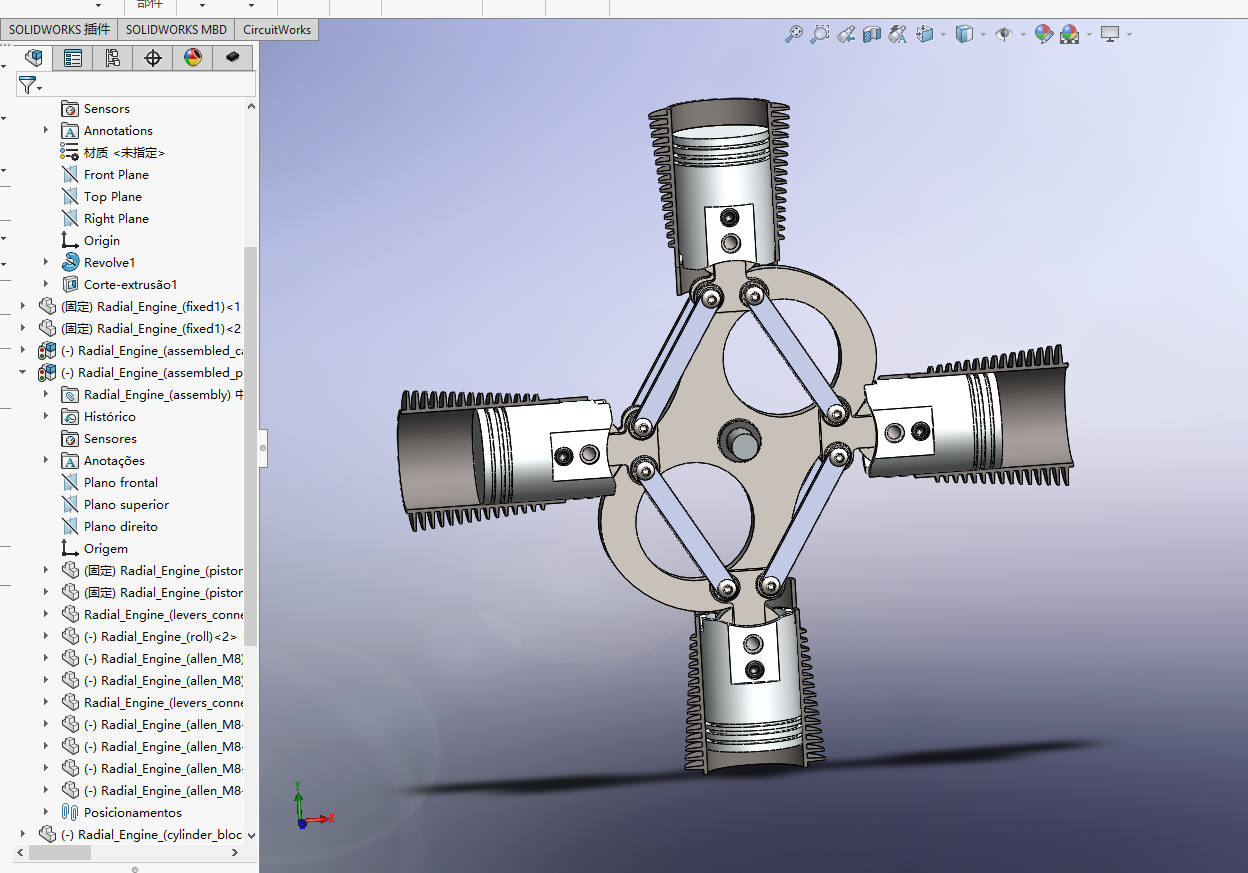The height and width of the screenshot is (873, 1248).
Task: Click the Apply Scene icon
Action: 1069,34
